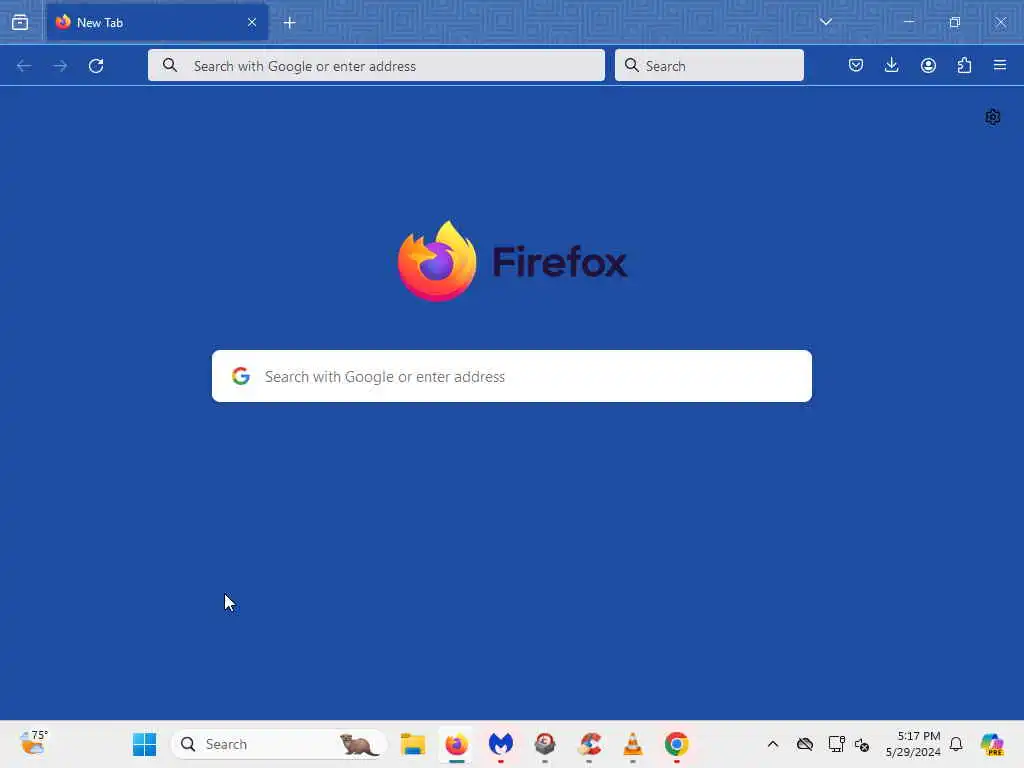Personalize new tab via gear icon
The width and height of the screenshot is (1024, 768).
click(x=993, y=117)
